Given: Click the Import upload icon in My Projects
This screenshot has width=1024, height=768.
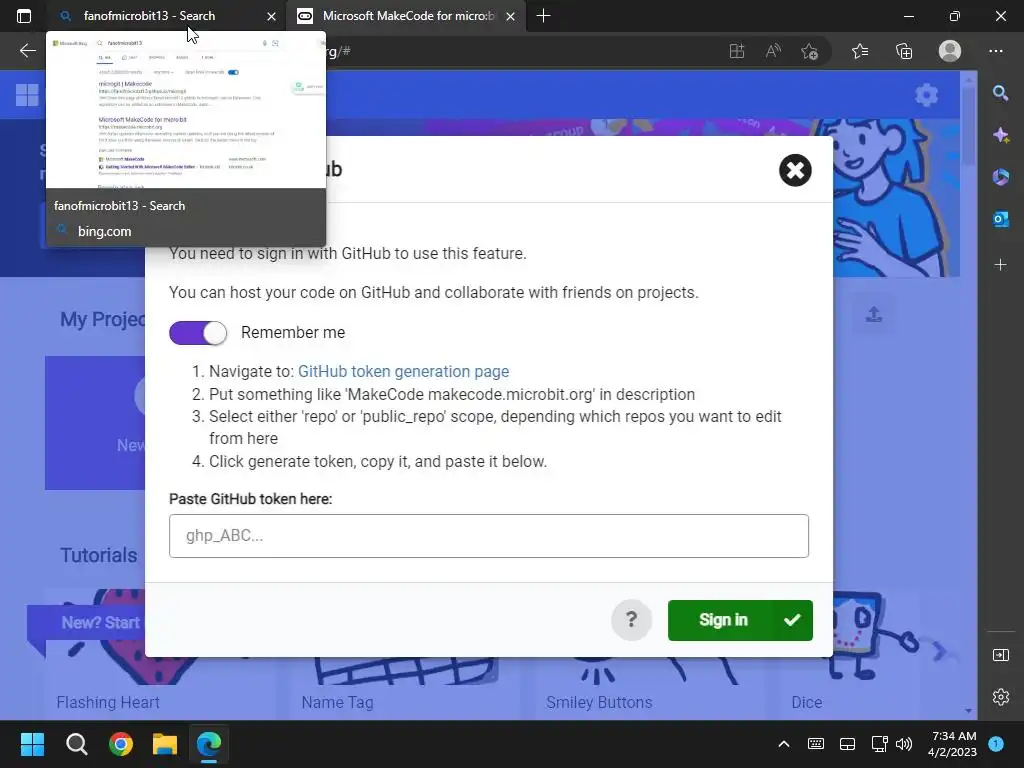Looking at the screenshot, I should (874, 315).
